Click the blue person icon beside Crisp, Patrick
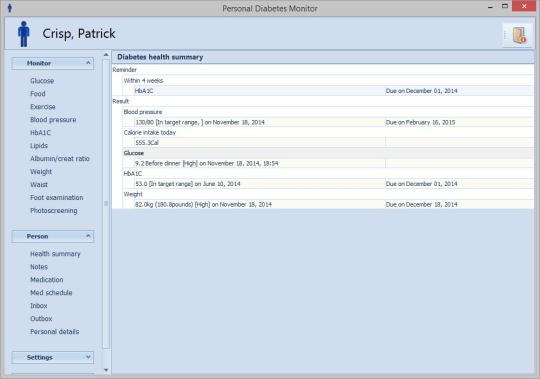Image resolution: width=540 pixels, height=379 pixels. coord(24,34)
